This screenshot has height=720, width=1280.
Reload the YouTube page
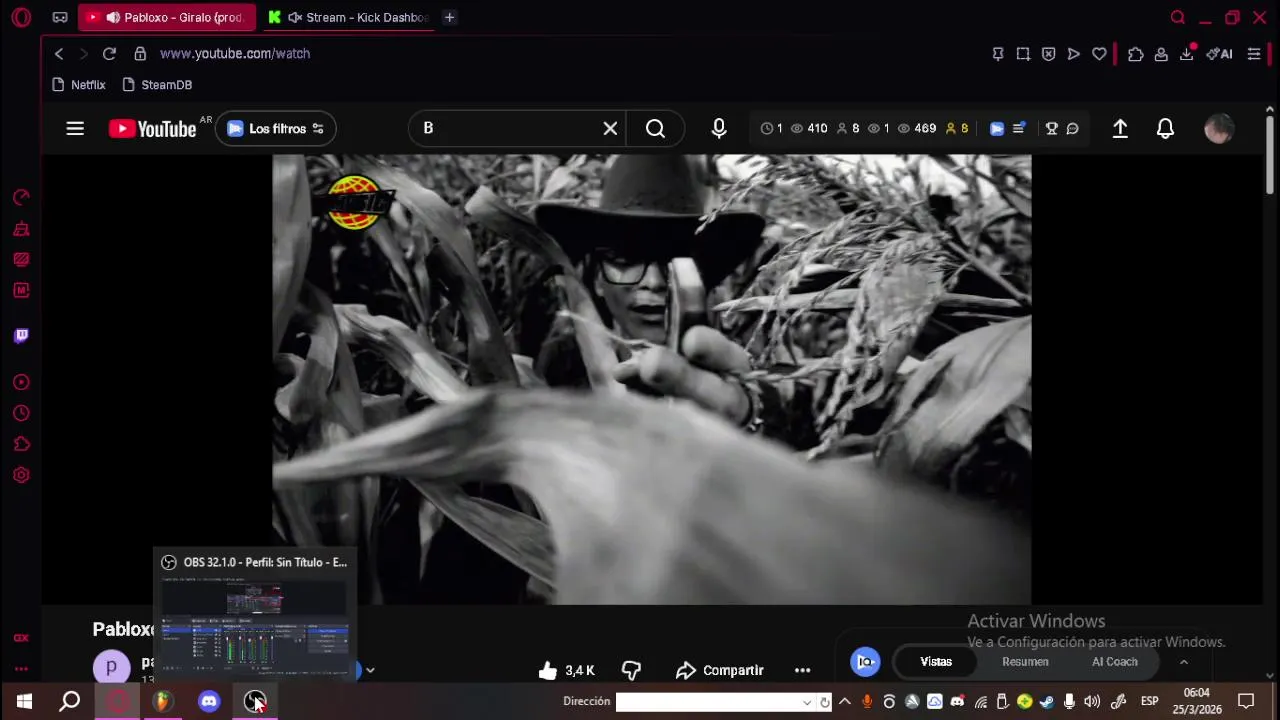[x=109, y=53]
